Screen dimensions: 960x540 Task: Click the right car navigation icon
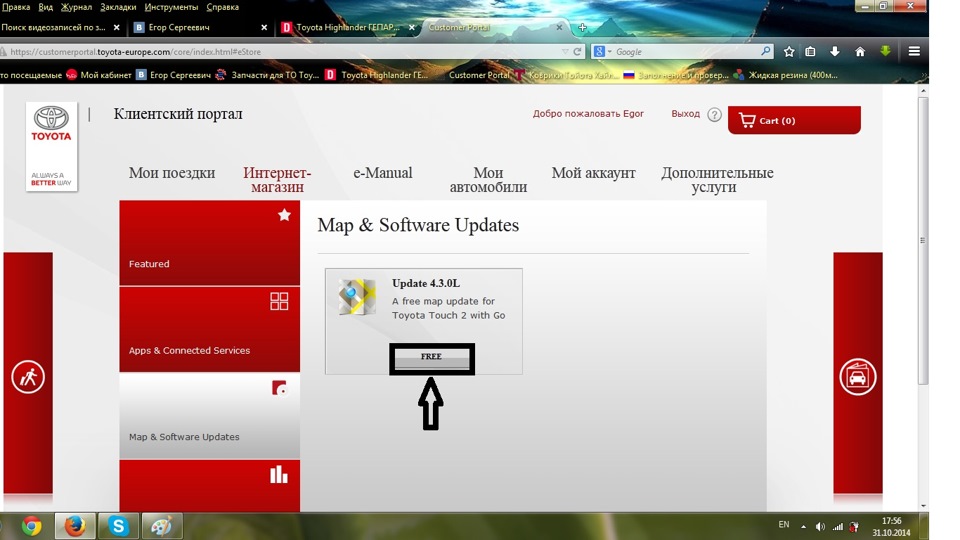point(857,377)
